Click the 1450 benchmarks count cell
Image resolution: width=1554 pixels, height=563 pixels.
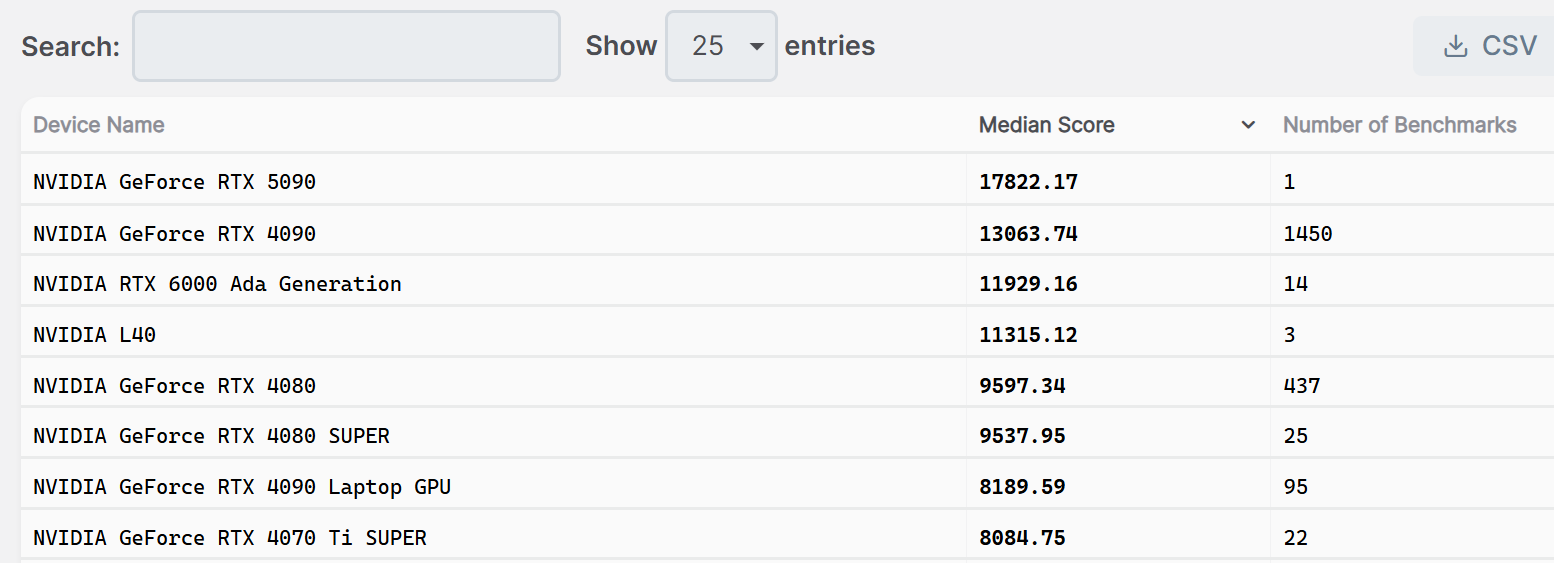tap(1308, 234)
